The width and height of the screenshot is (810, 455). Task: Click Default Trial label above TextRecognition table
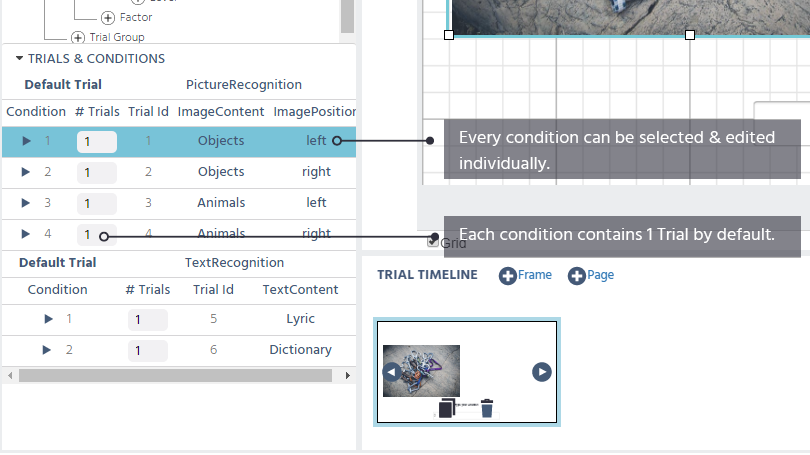57,262
